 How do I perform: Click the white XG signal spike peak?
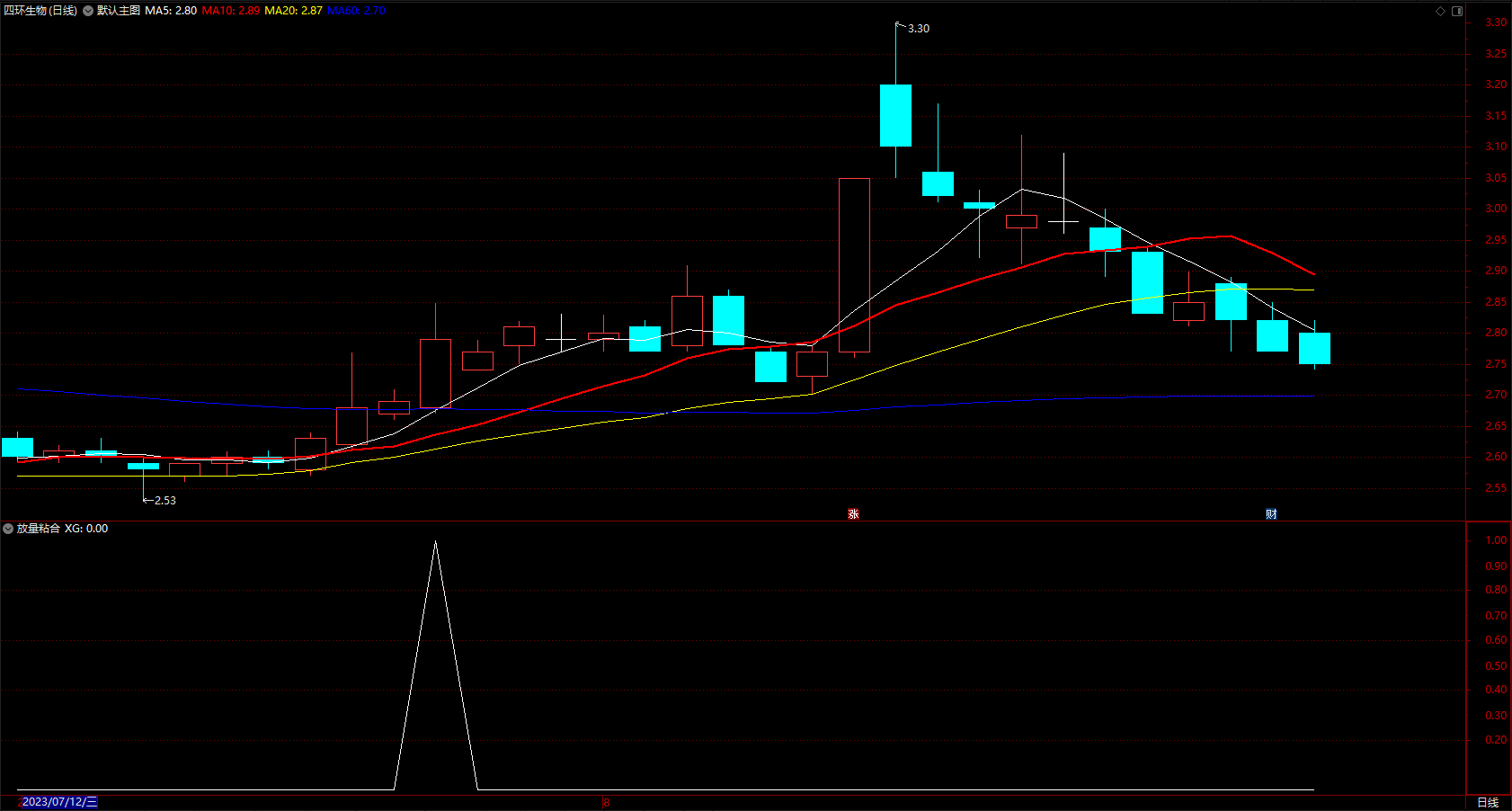click(436, 542)
